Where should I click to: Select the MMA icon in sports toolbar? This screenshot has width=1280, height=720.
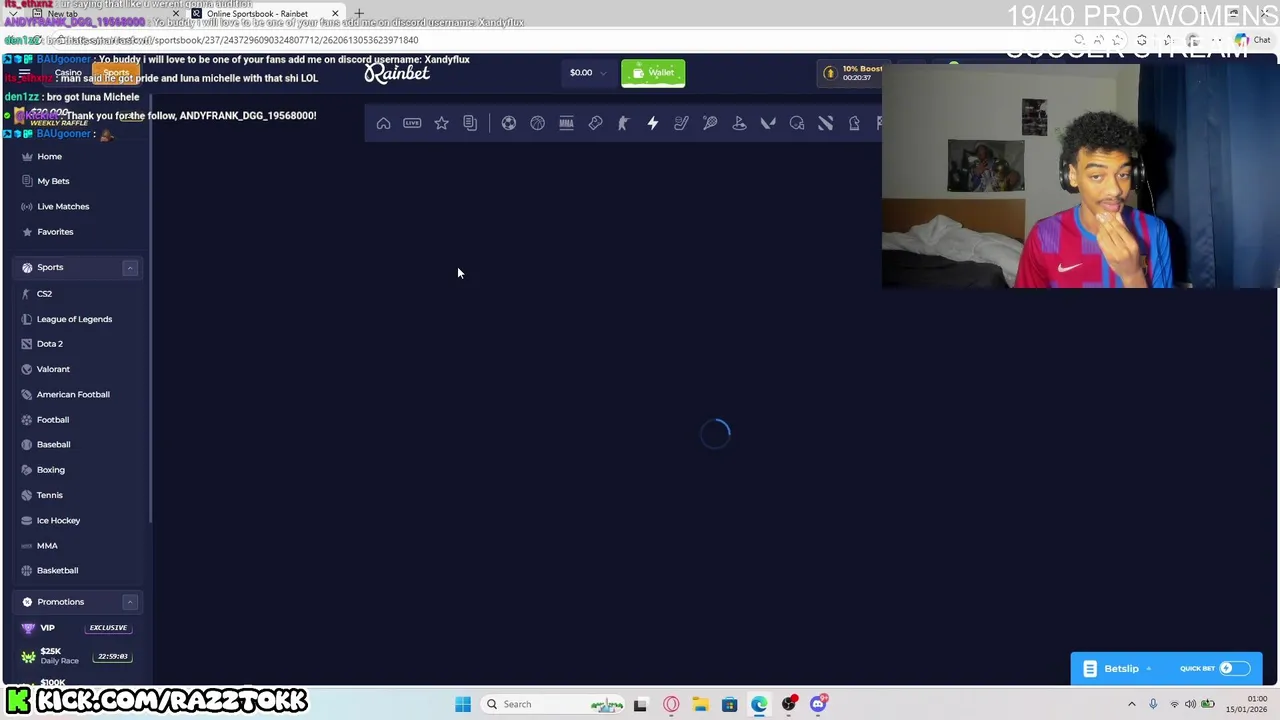click(x=566, y=123)
